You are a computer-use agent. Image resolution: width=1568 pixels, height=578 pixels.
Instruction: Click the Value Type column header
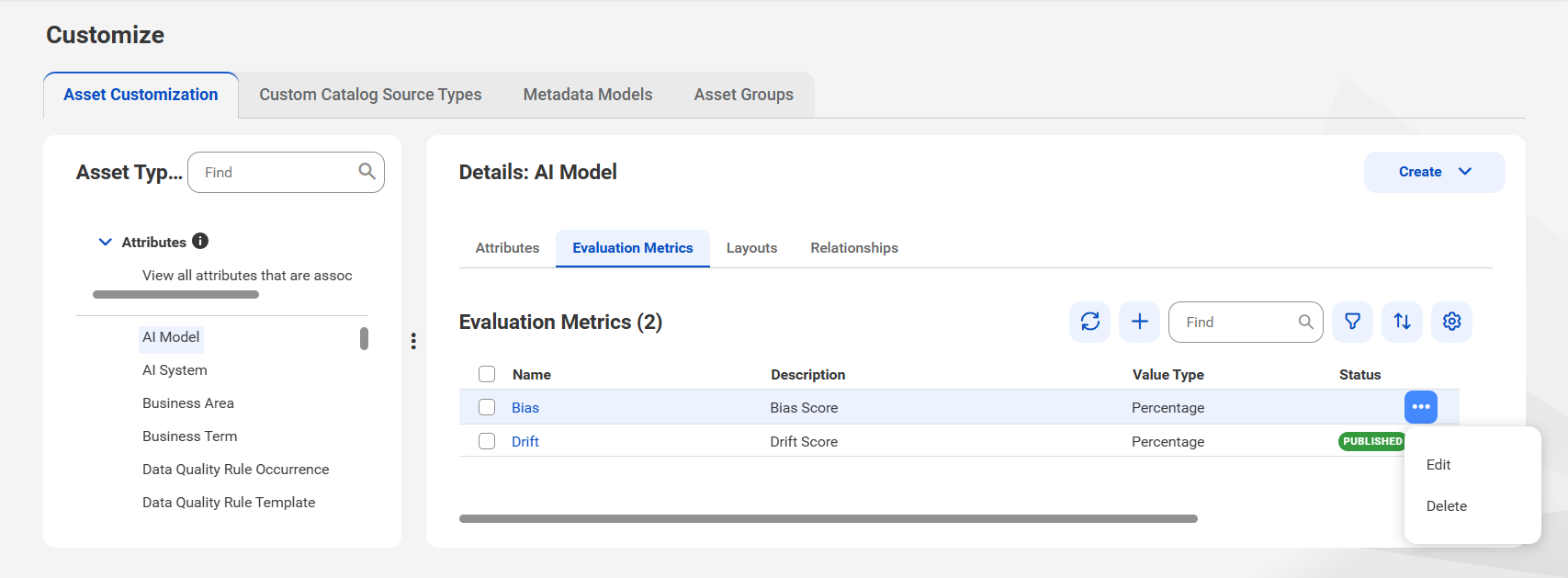coord(1168,375)
